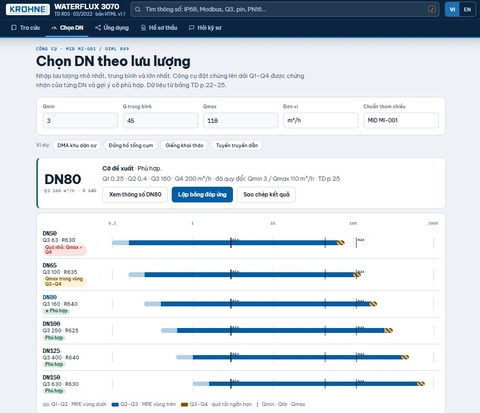The width and height of the screenshot is (480, 413).
Task: Focus the parameter search field
Action: (285, 9)
